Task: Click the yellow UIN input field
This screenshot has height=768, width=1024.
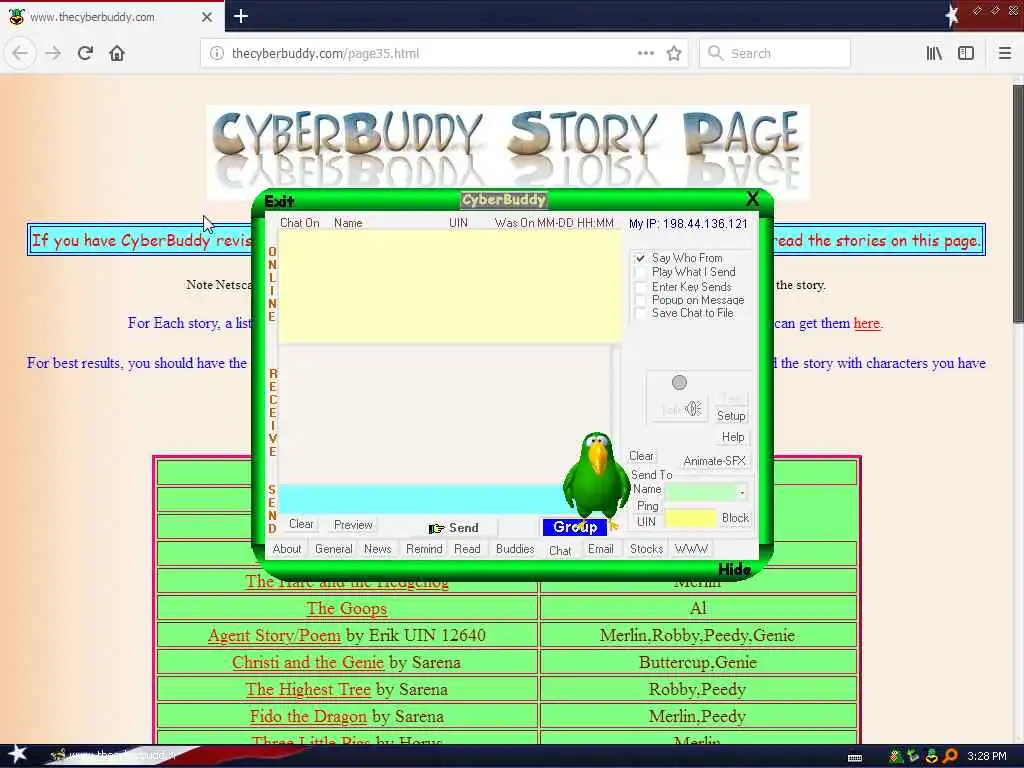Action: [x=690, y=519]
